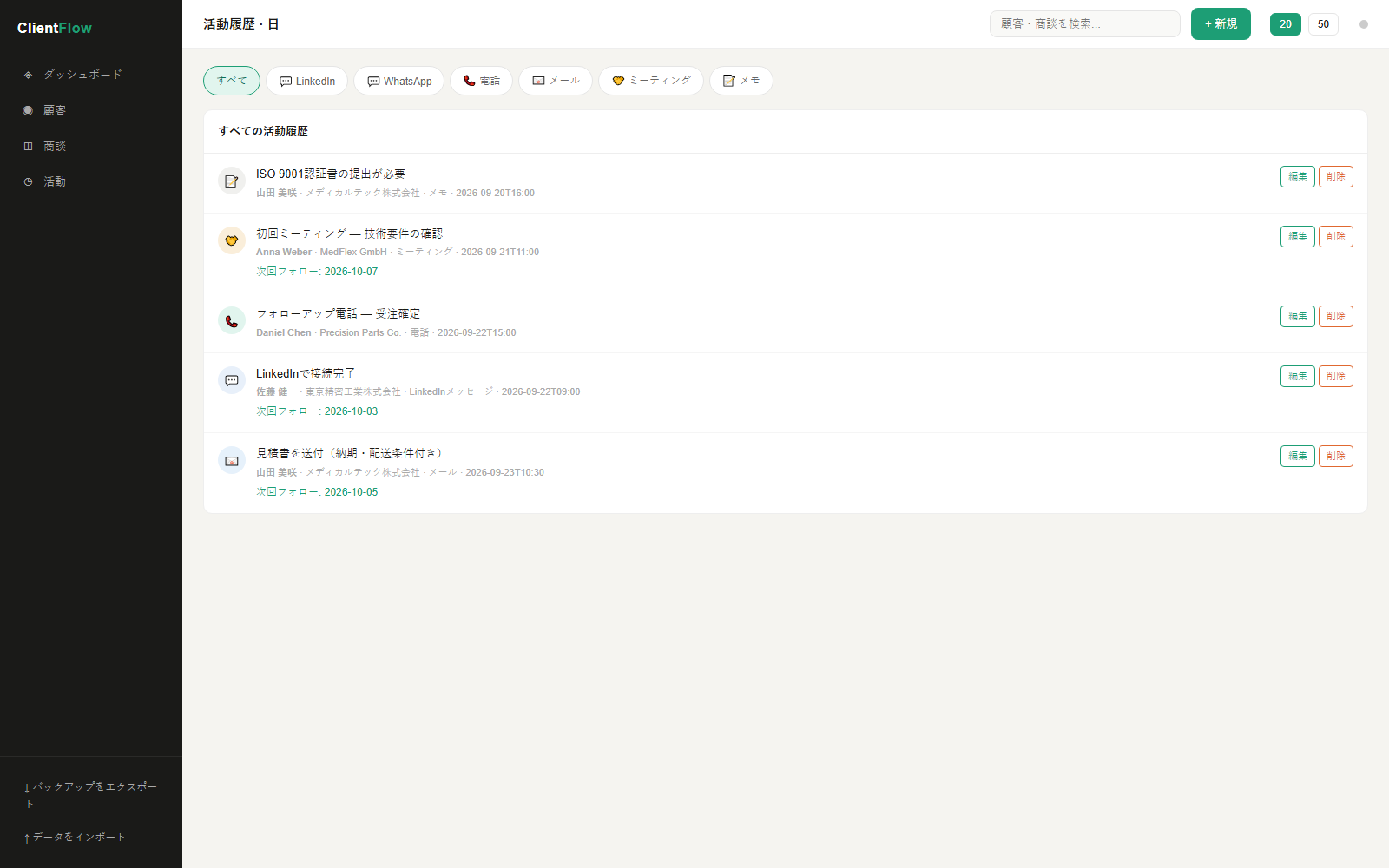Viewport: 1389px width, 868px height.
Task: Delete the 初回ミーティング activity
Action: click(1336, 236)
